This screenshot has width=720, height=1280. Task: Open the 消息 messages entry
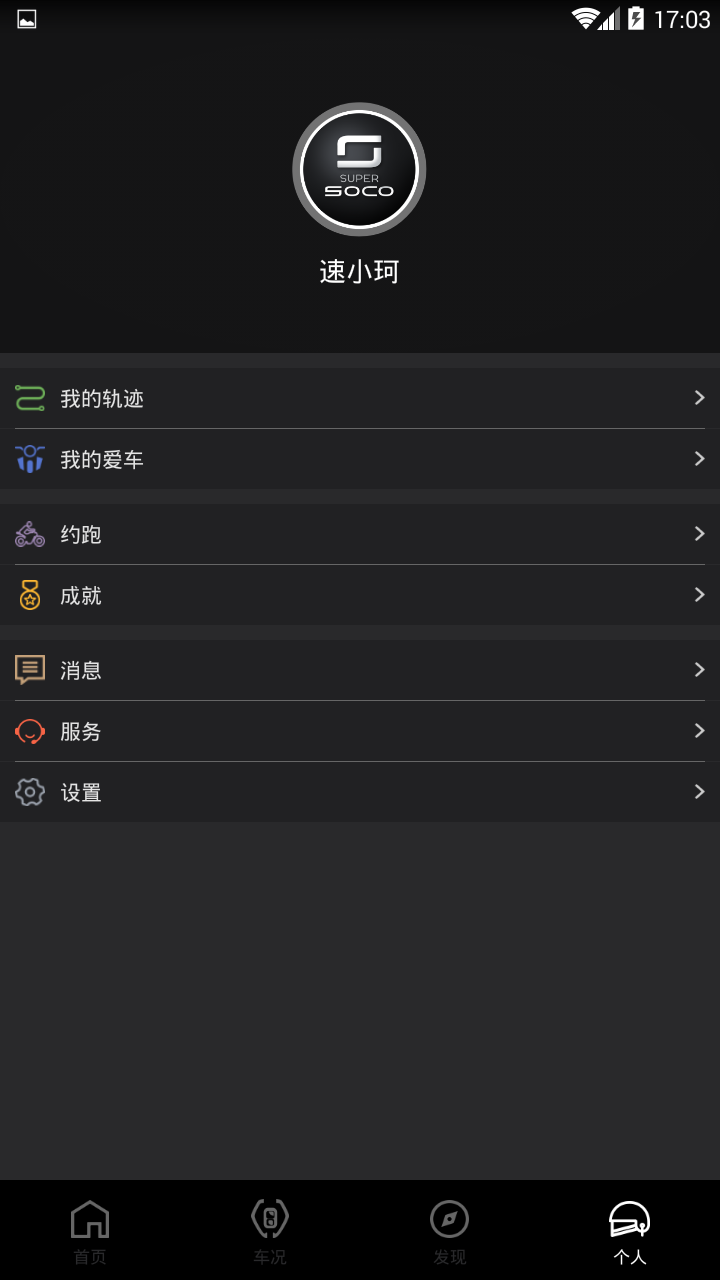pyautogui.click(x=81, y=670)
